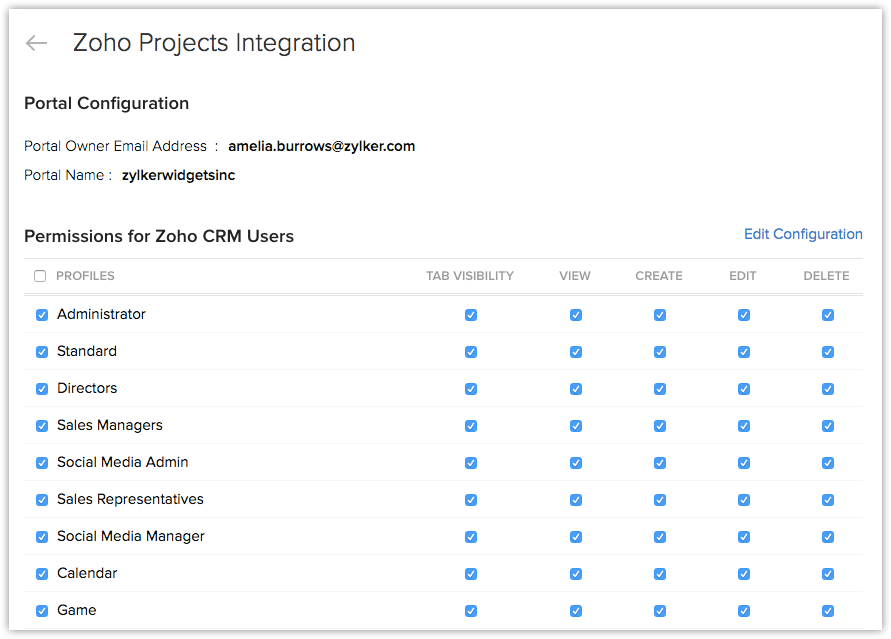Turn off Delete permission for Game profile
891x639 pixels.
828,611
